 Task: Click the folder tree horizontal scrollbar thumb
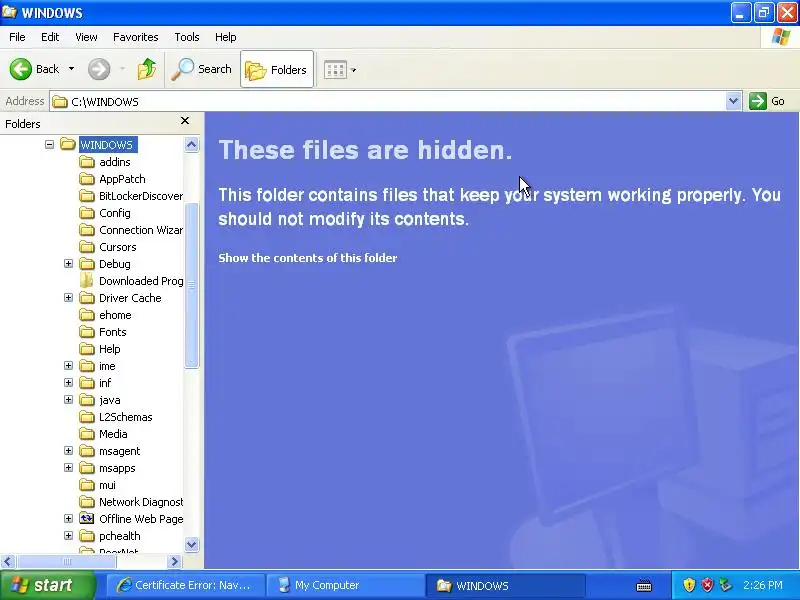(x=66, y=561)
